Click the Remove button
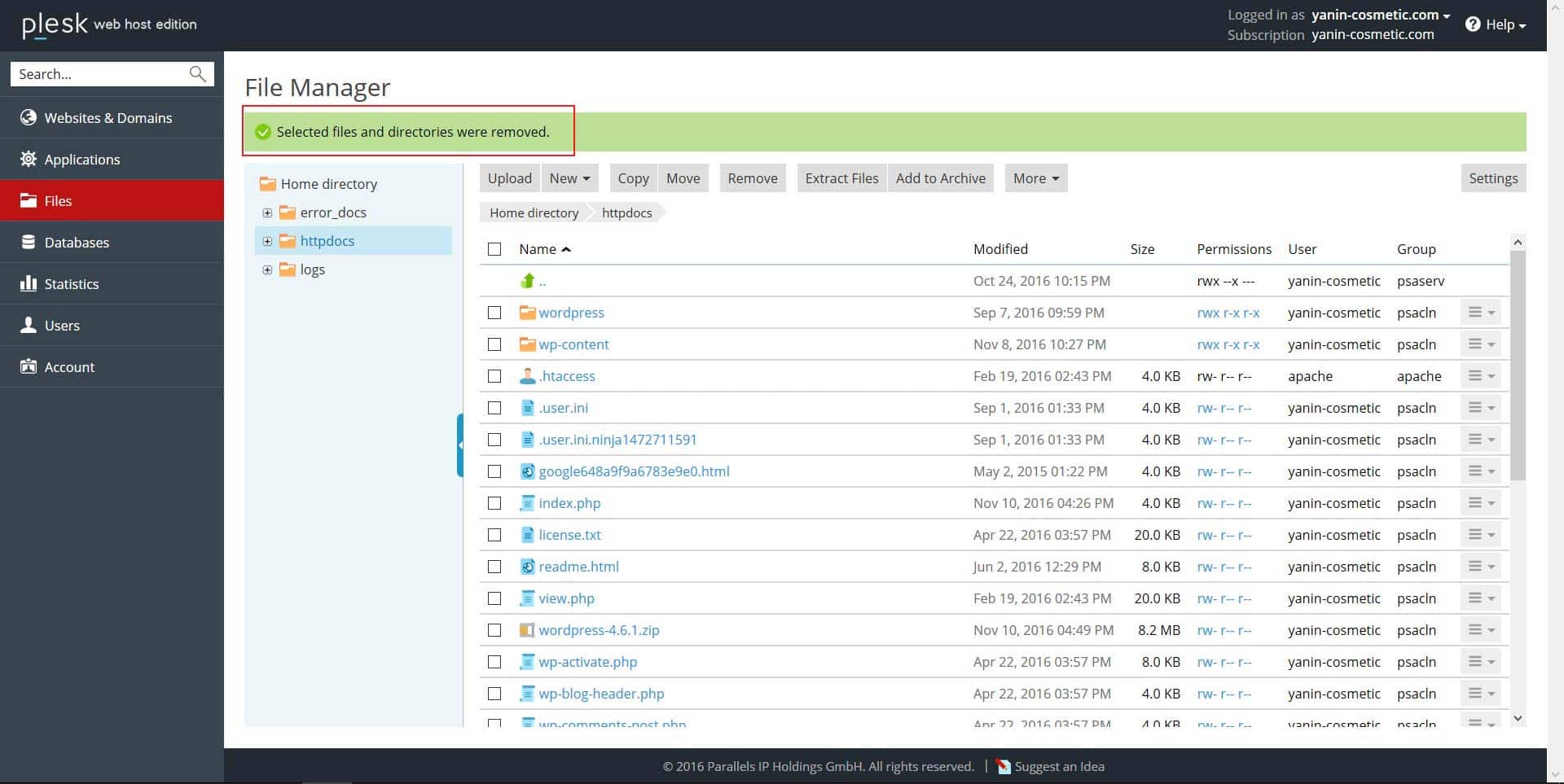 753,178
